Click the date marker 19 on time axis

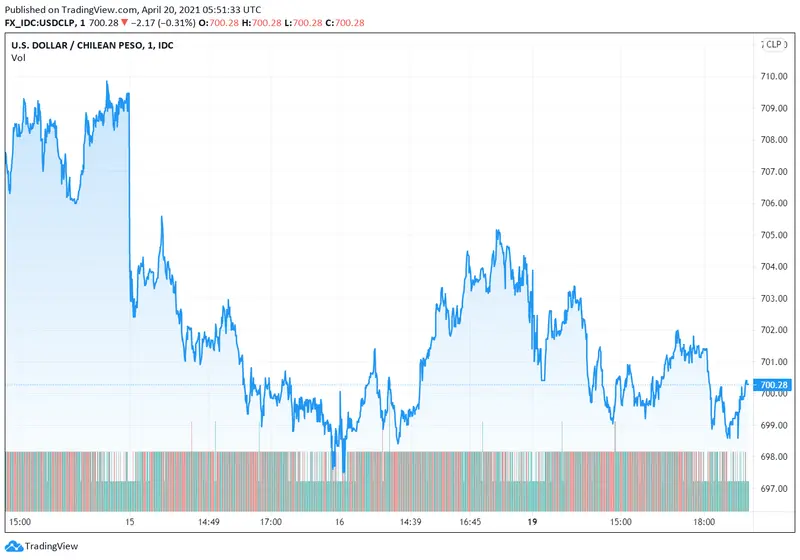tap(533, 521)
